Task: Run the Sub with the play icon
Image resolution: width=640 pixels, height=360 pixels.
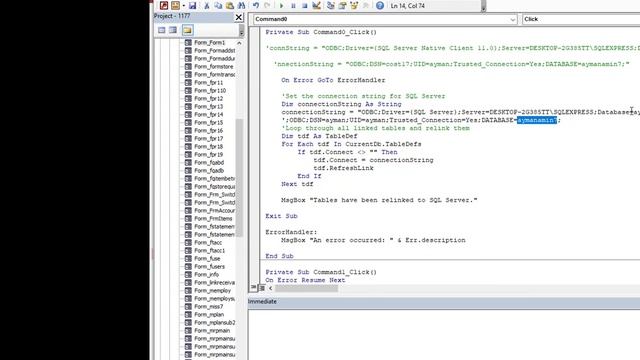Action: pyautogui.click(x=281, y=5)
